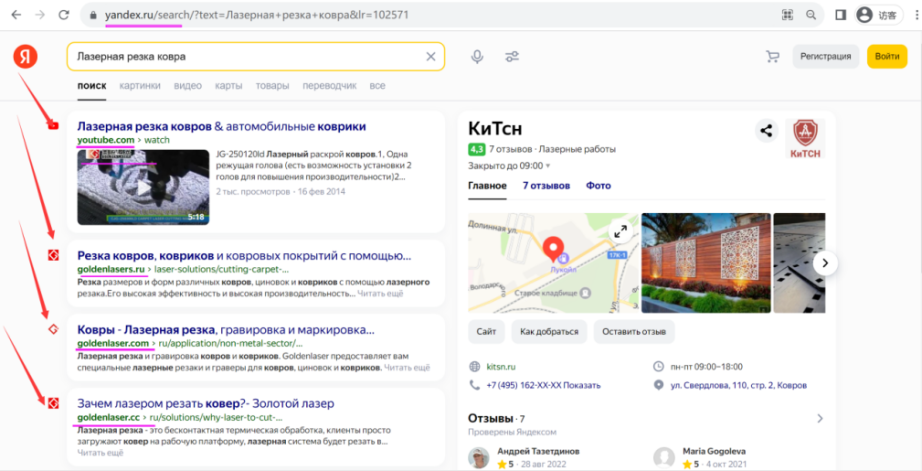
Task: Click into the Yandex search field
Action: click(x=245, y=57)
